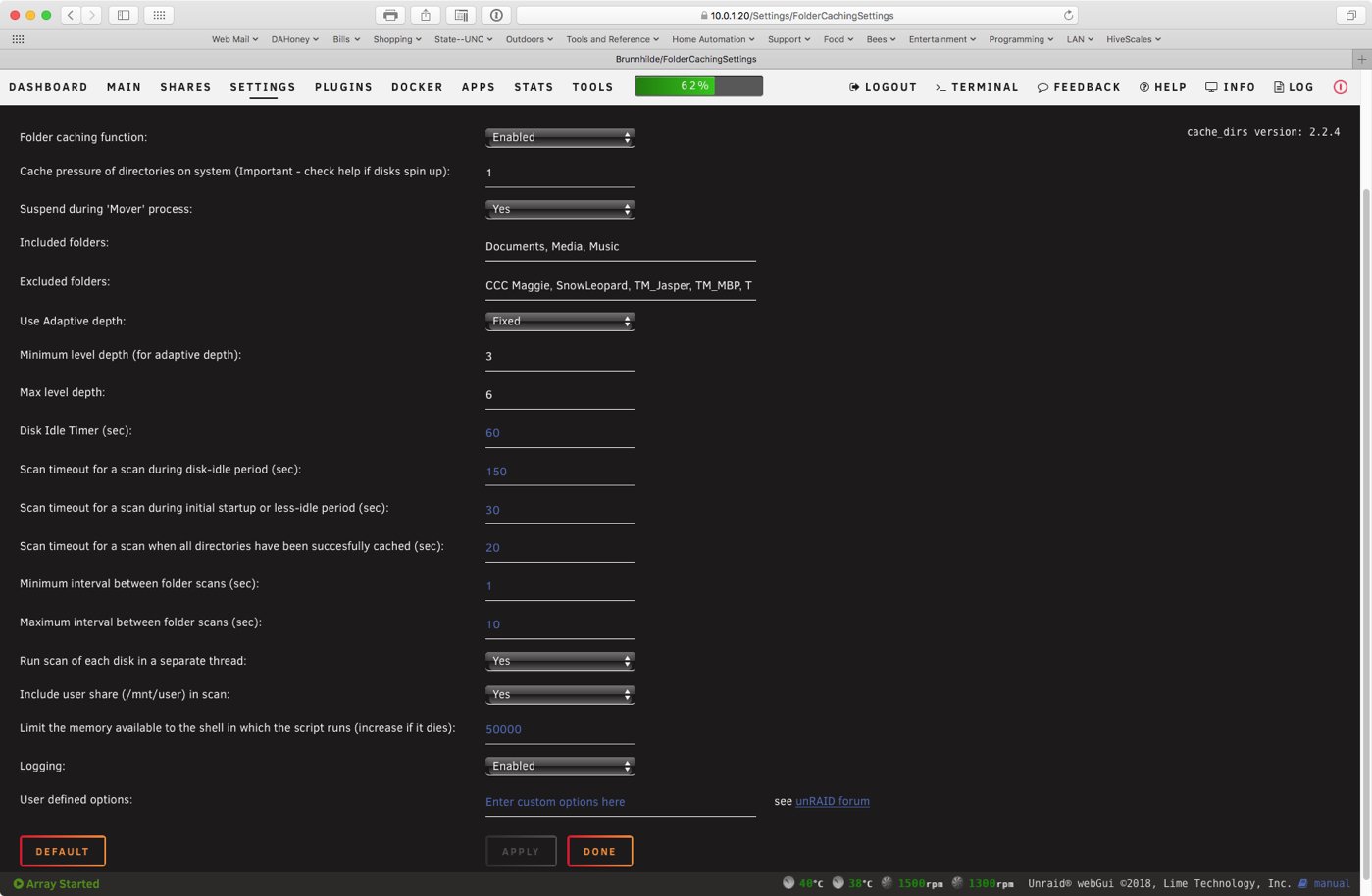Click the Apply button
Screen dimensions: 1372x896
[x=521, y=851]
